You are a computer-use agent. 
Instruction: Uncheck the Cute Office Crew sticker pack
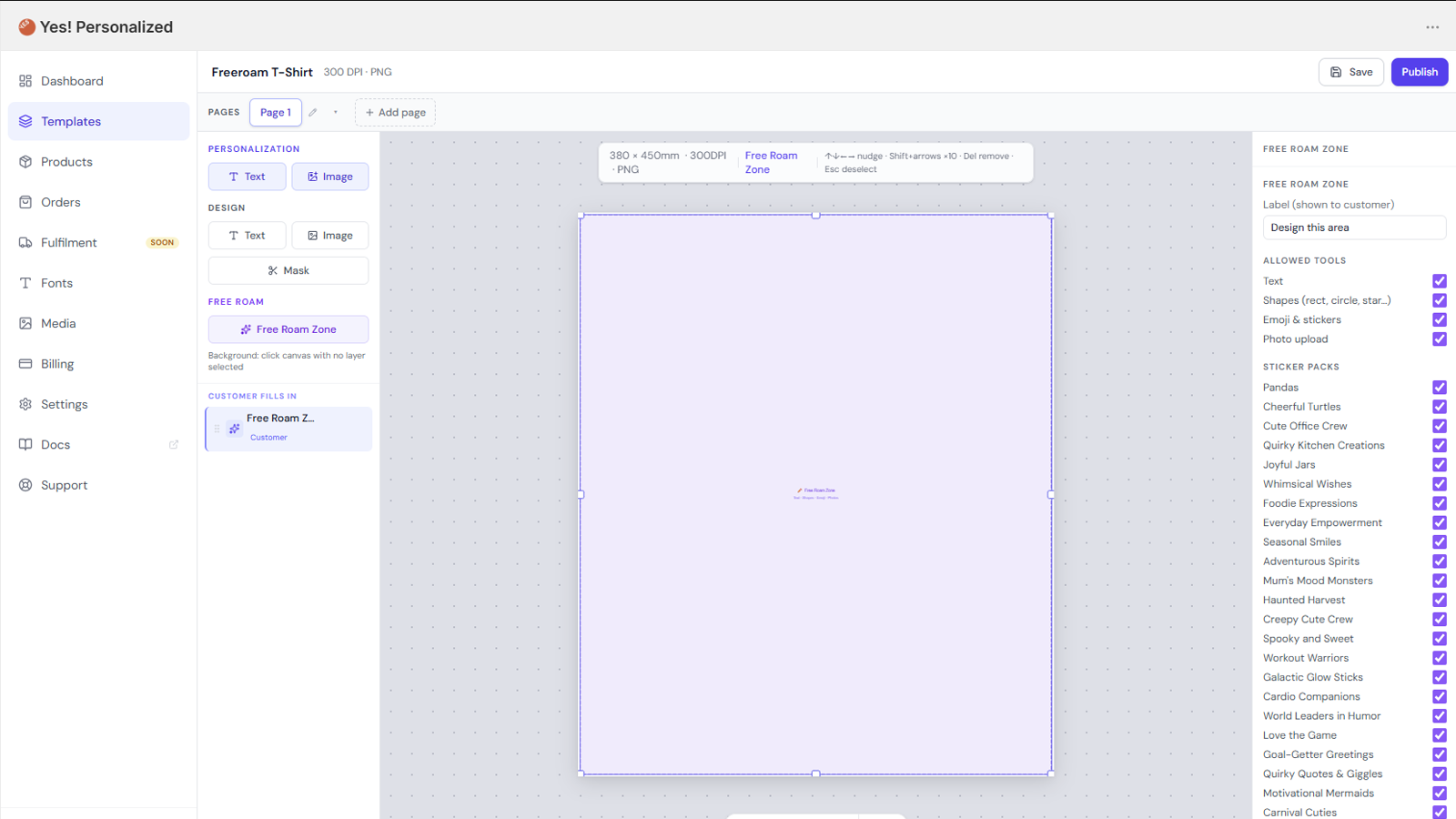point(1440,426)
